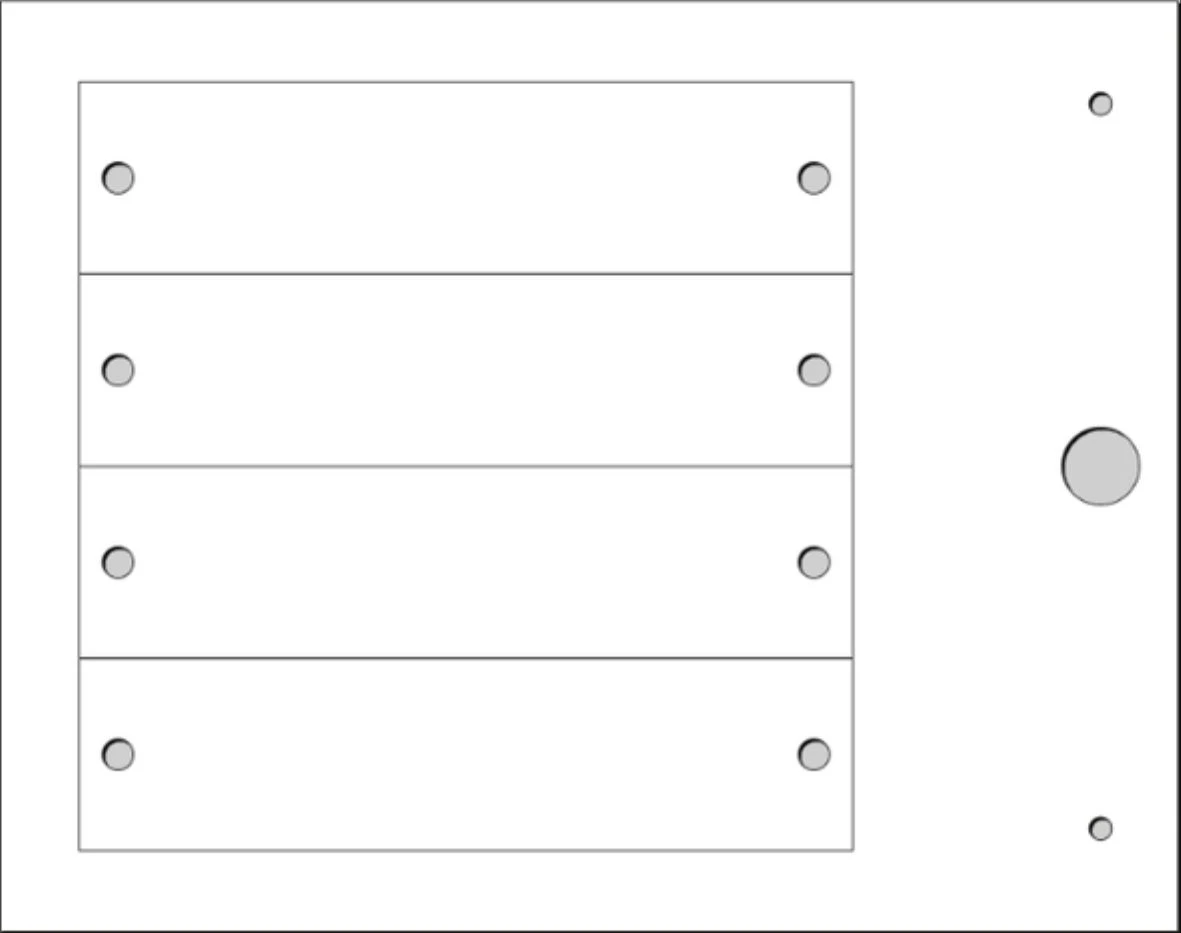Click the small circle at the panel's upper right
Image resolution: width=1181 pixels, height=933 pixels.
1100,104
